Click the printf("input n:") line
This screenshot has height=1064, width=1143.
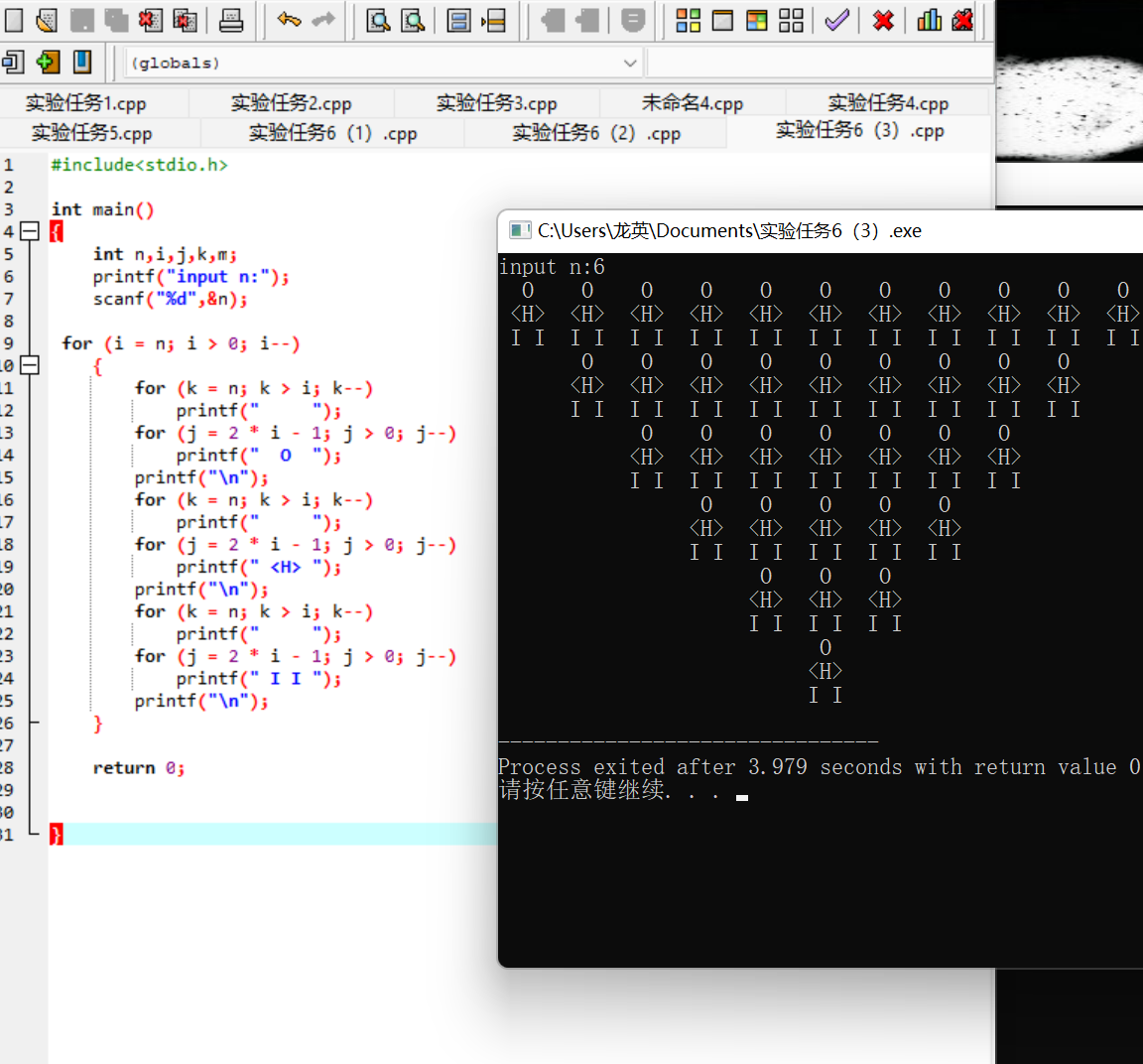pos(190,276)
